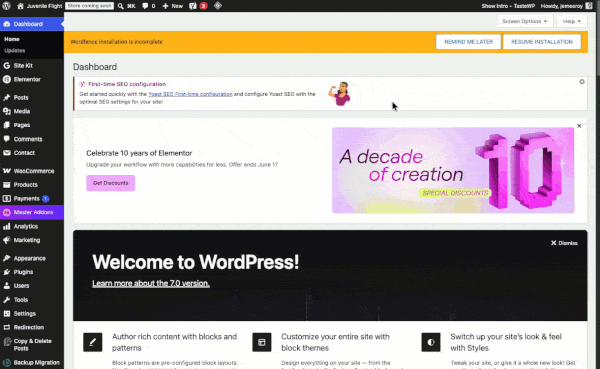Open WooCommerce in sidebar
Viewport: 600px width, 369px height.
[x=32, y=171]
